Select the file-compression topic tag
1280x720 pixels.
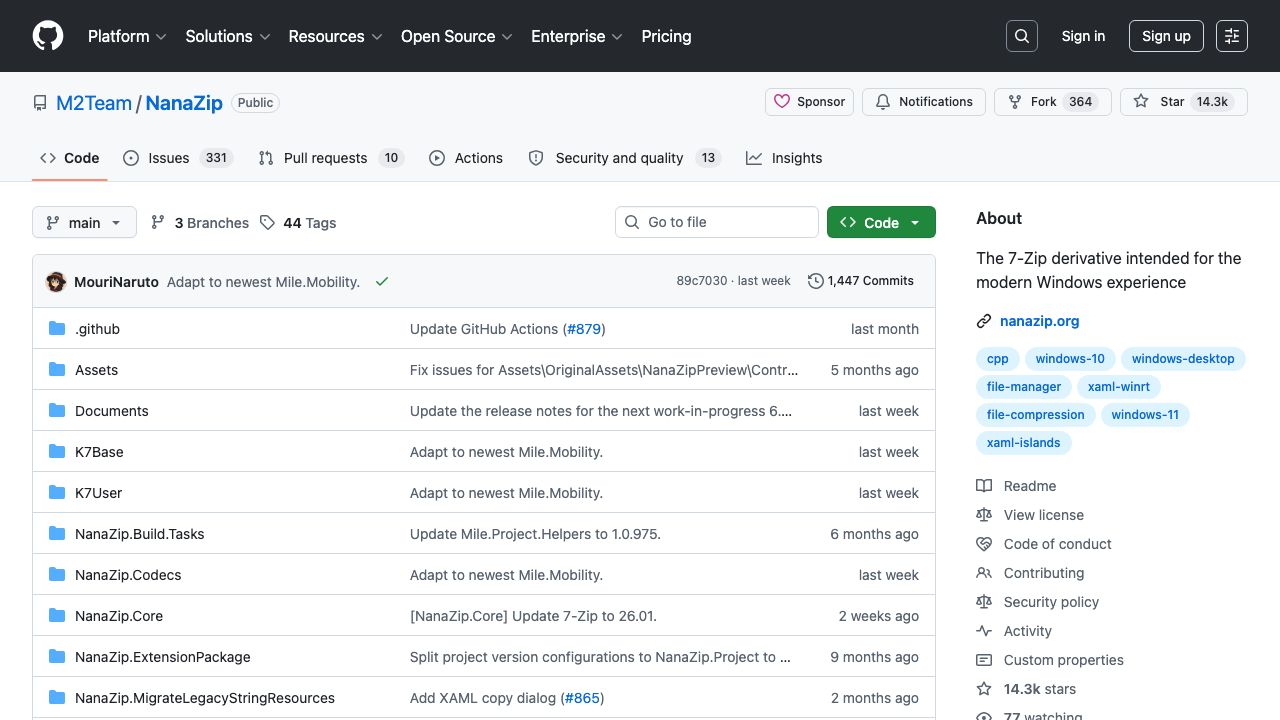pyautogui.click(x=1036, y=415)
